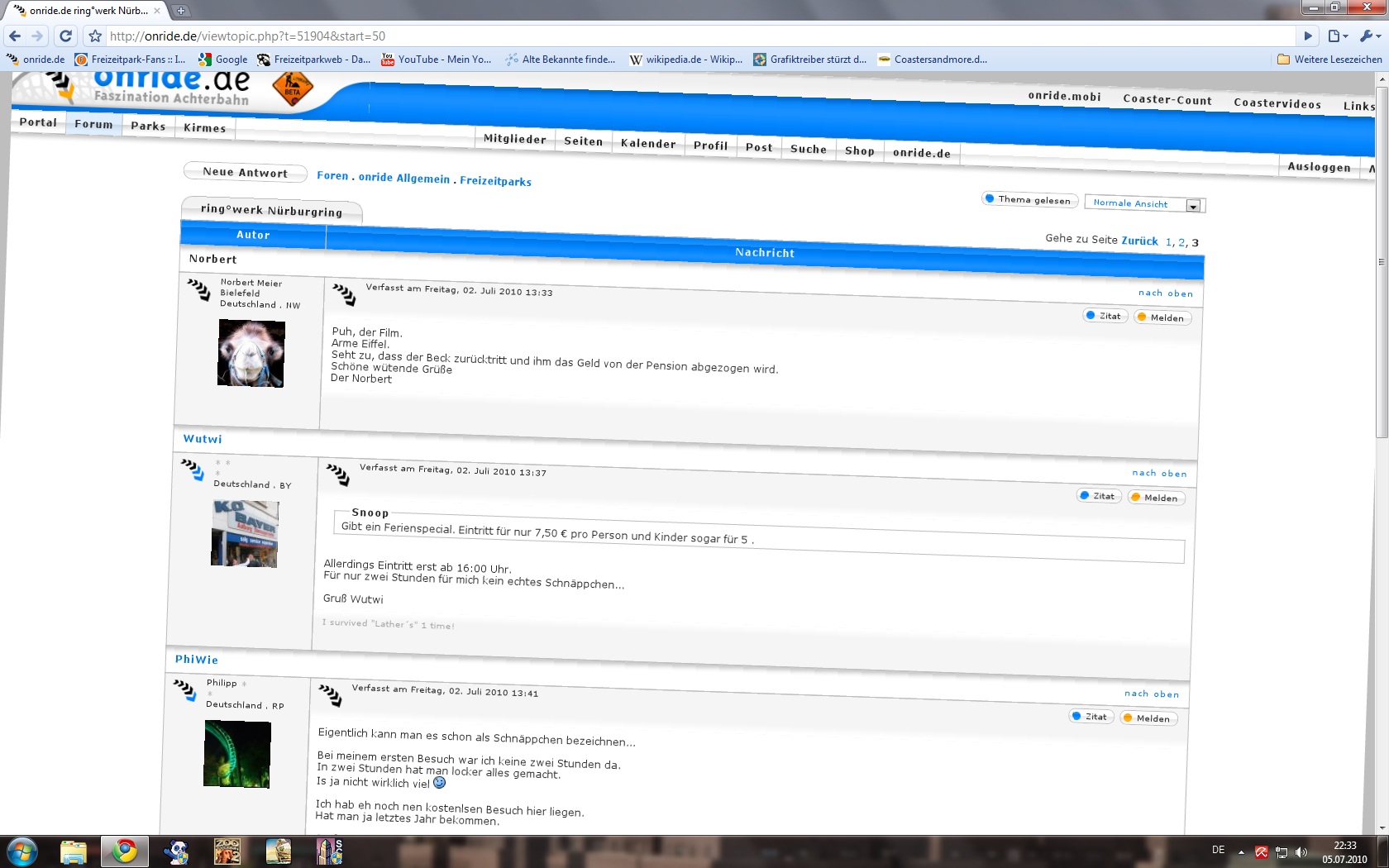Select the Kalender menu item
The height and width of the screenshot is (868, 1389).
[x=647, y=143]
